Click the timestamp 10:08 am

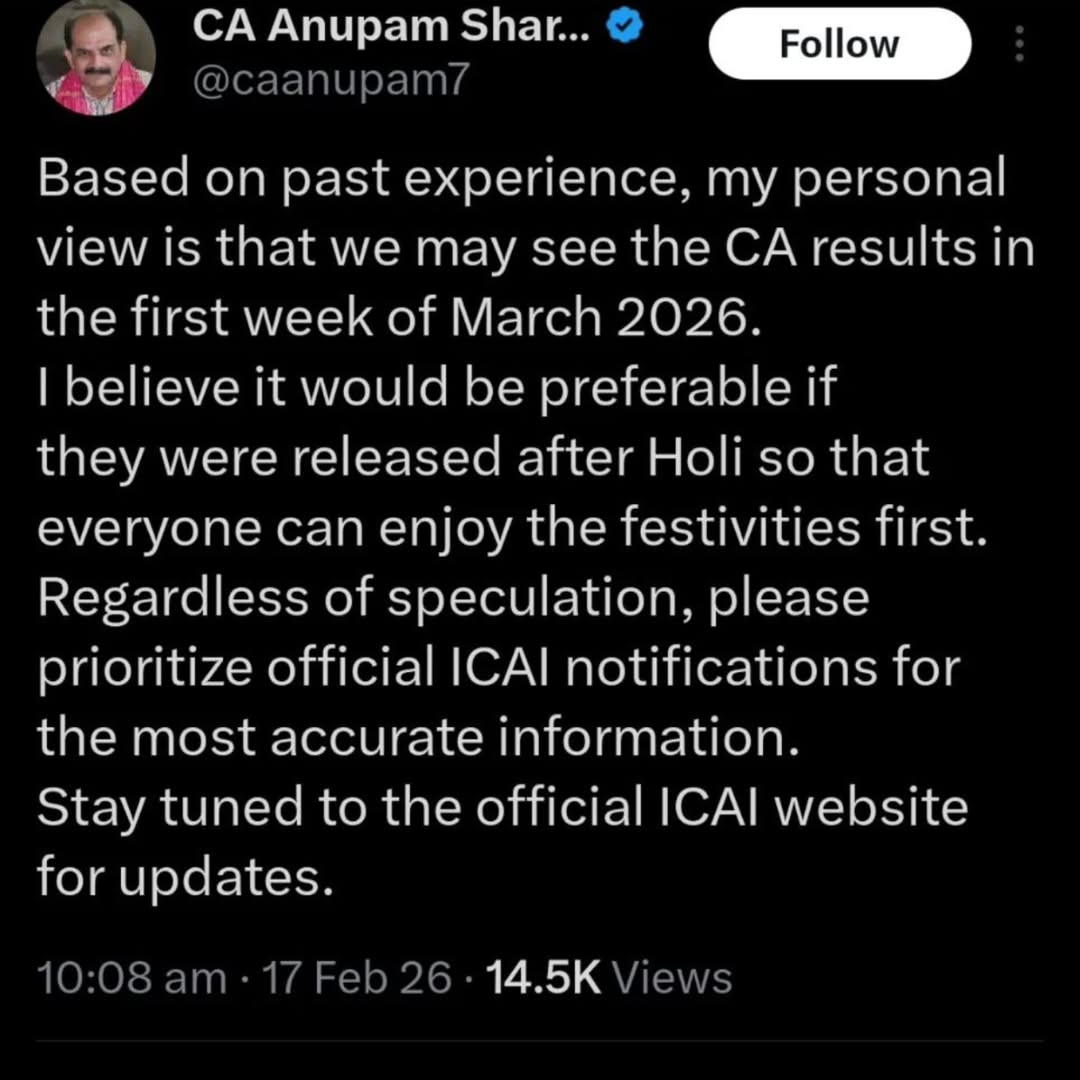tap(130, 977)
